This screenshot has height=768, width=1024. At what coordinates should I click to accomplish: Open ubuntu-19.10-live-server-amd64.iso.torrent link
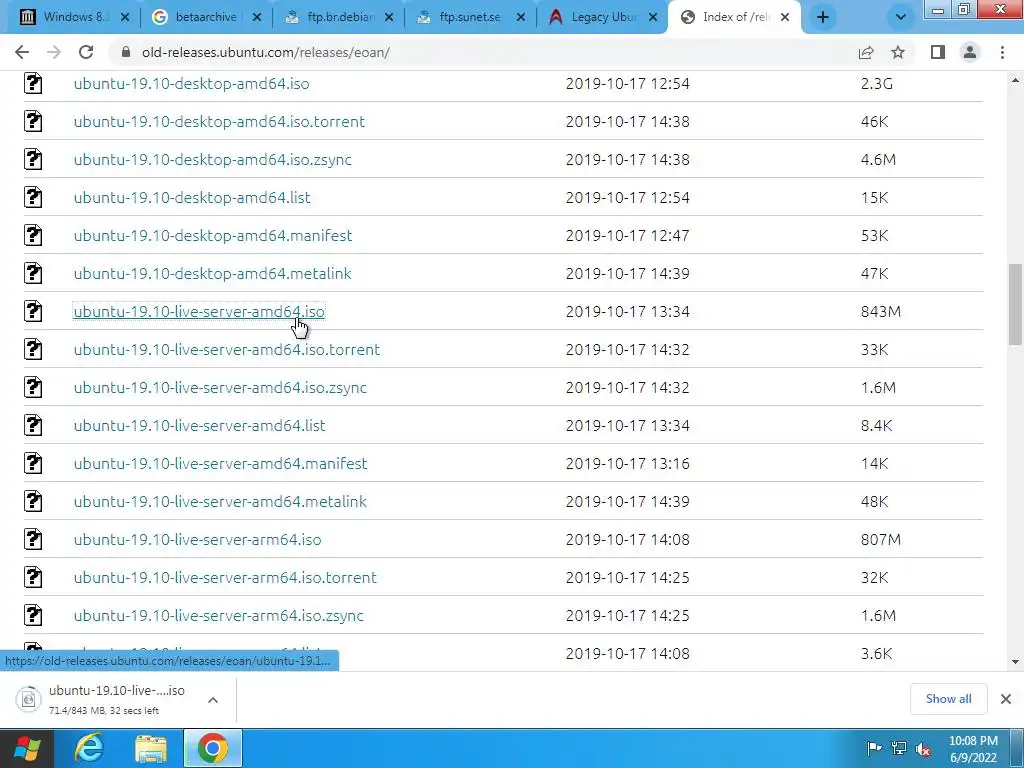click(x=227, y=349)
